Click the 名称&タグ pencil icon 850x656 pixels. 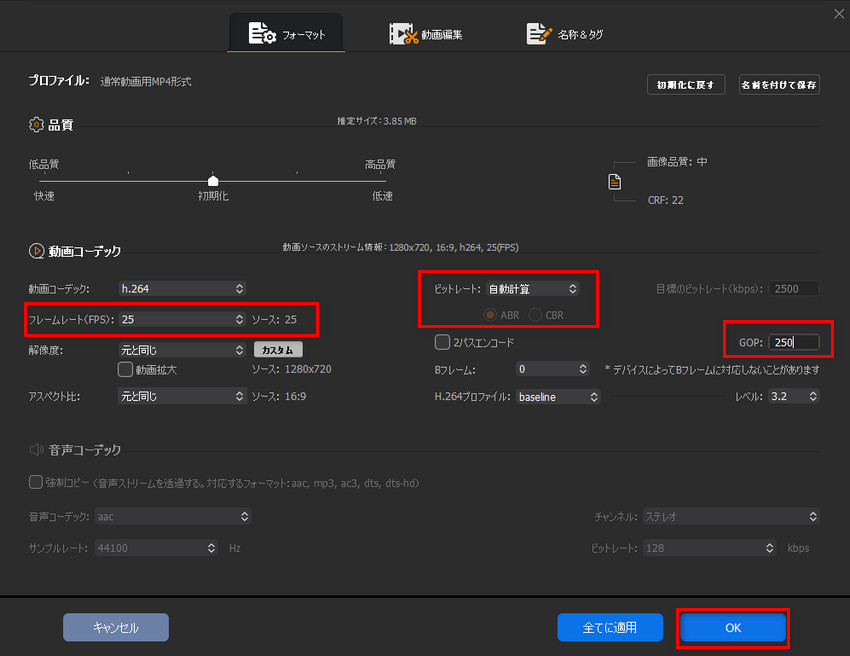pyautogui.click(x=540, y=34)
